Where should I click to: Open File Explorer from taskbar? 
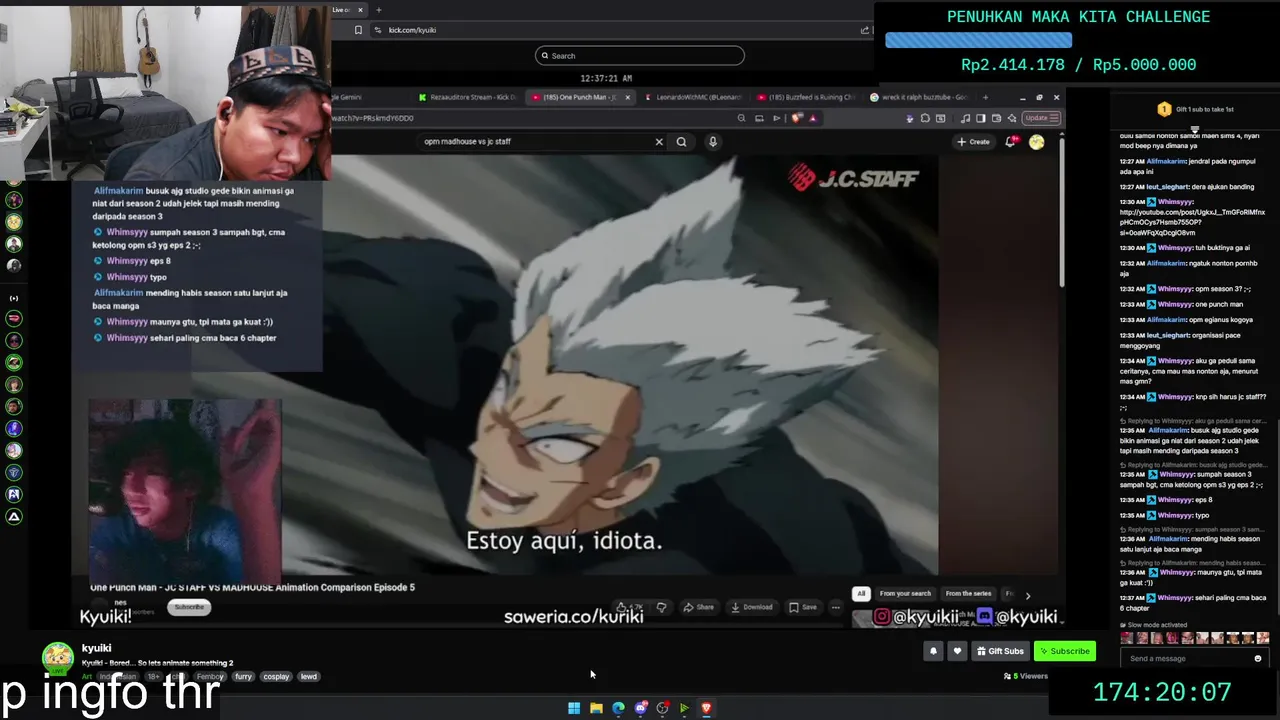coord(596,708)
